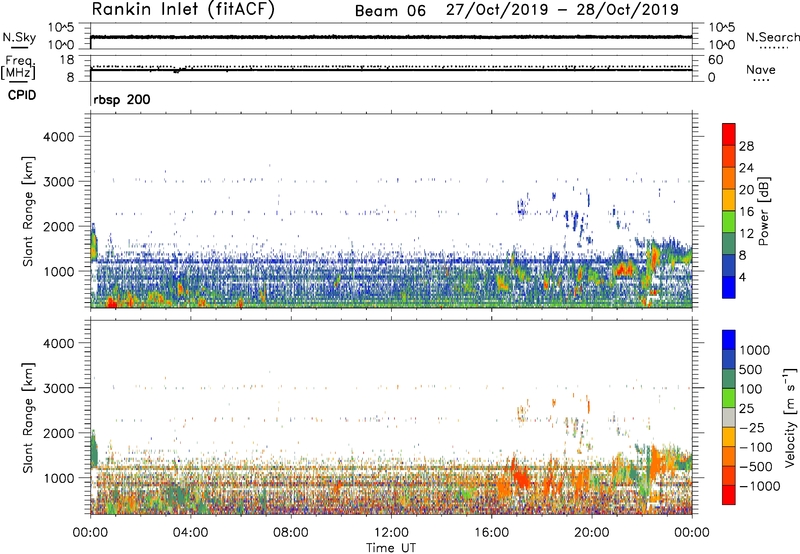The width and height of the screenshot is (800, 554).
Task: Click the '-100' velocity colorbar value
Action: coord(755,447)
